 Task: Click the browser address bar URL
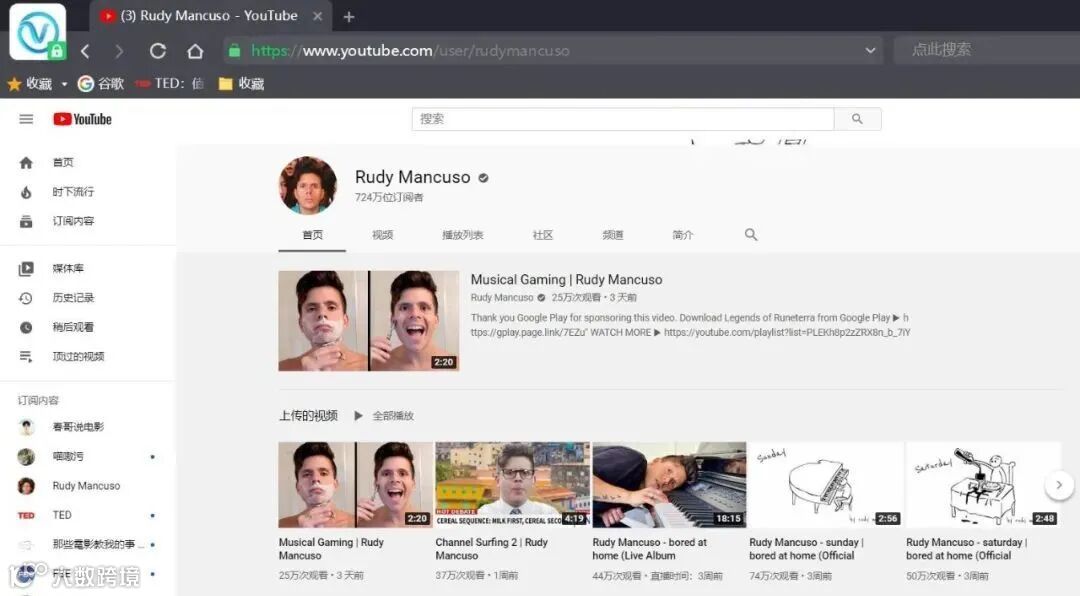click(x=410, y=50)
